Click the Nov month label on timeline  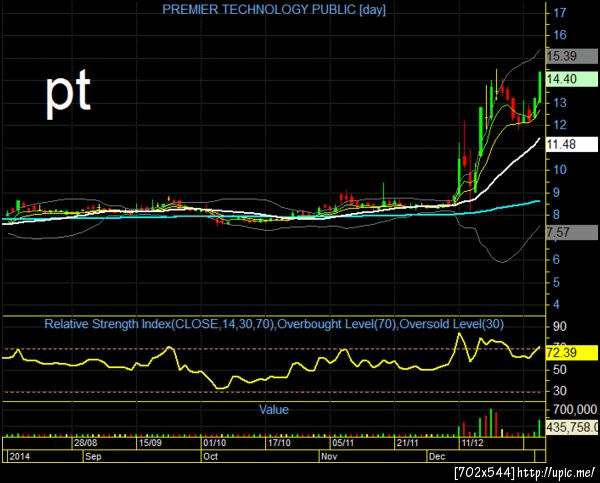tap(329, 457)
